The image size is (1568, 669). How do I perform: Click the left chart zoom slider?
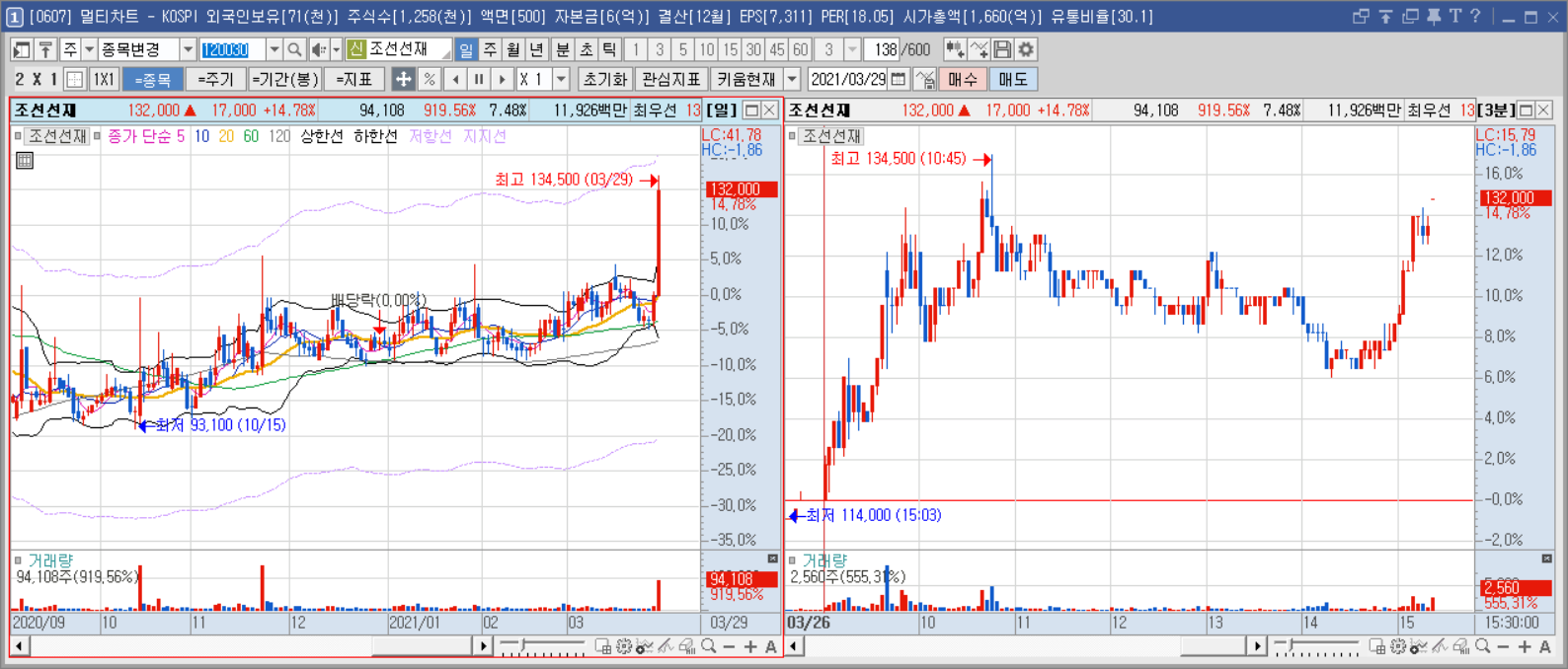(542, 646)
